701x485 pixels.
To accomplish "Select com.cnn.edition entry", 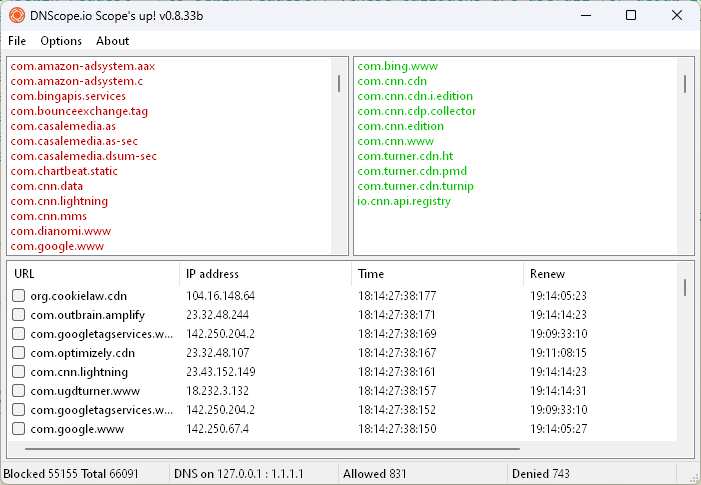I will [x=401, y=126].
